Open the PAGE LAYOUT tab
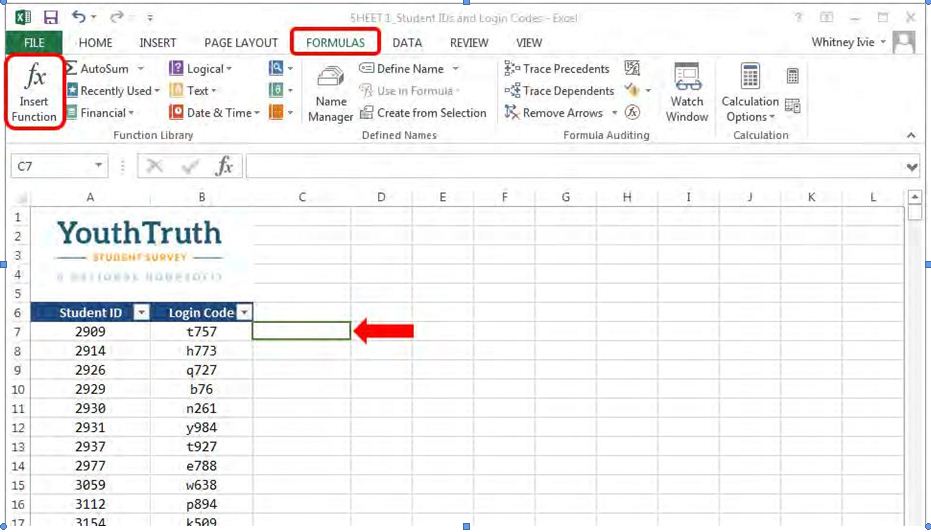This screenshot has height=532, width=931. point(241,43)
